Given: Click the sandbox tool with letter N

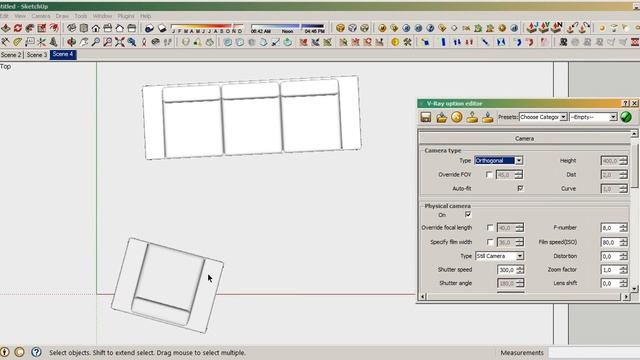Looking at the screenshot, I should pos(556,27).
